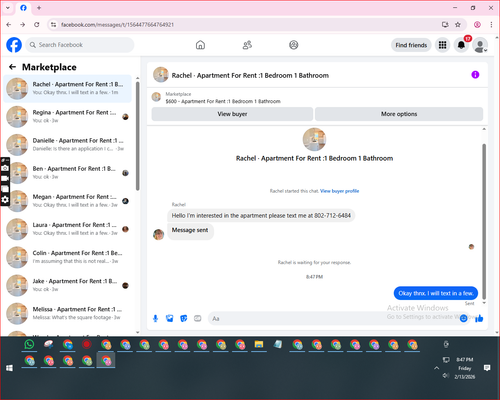Open Colin's apartment conversation
Viewport: 500px width, 400px height.
coord(68,257)
